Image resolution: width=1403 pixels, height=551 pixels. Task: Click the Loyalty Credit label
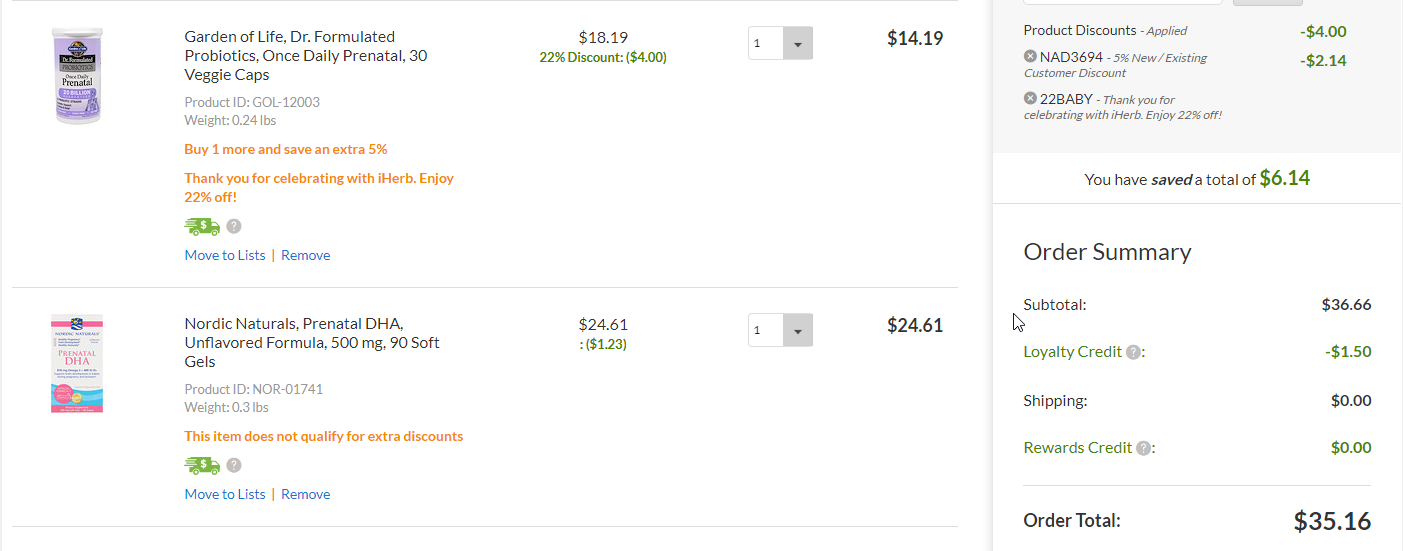point(1072,352)
